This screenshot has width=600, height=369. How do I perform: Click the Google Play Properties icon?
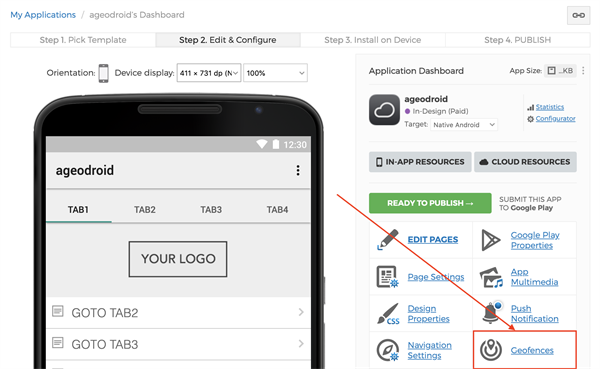[491, 240]
